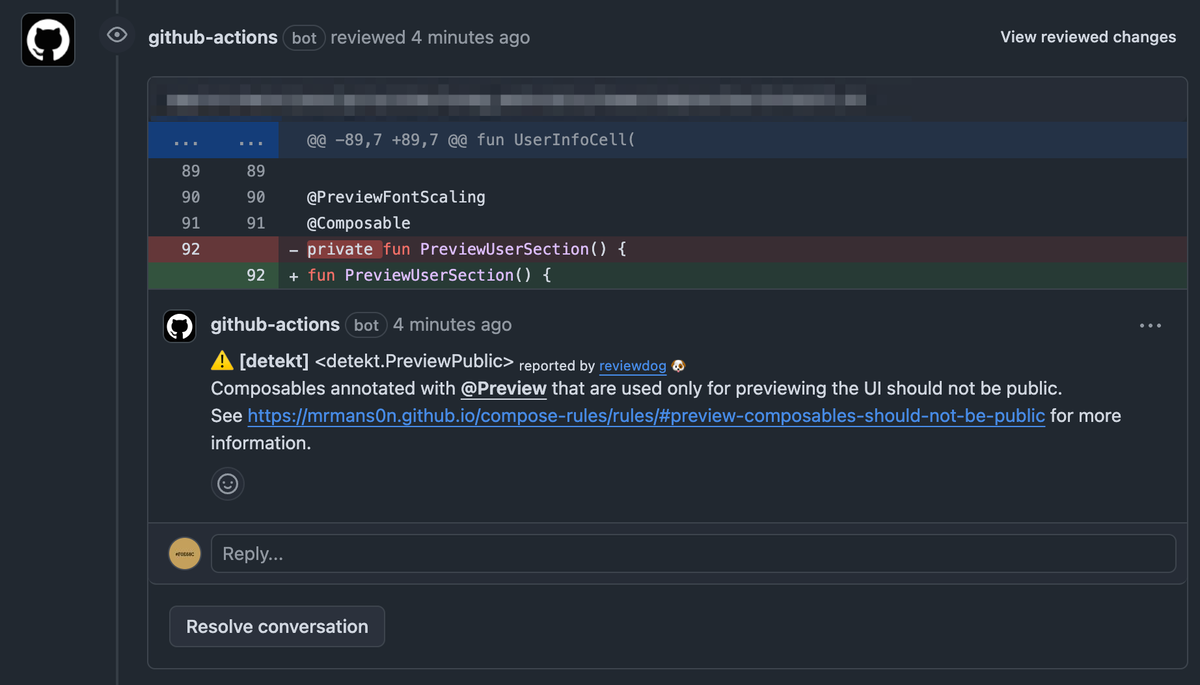Click the small comment author avatar
This screenshot has width=1200, height=685.
180,326
